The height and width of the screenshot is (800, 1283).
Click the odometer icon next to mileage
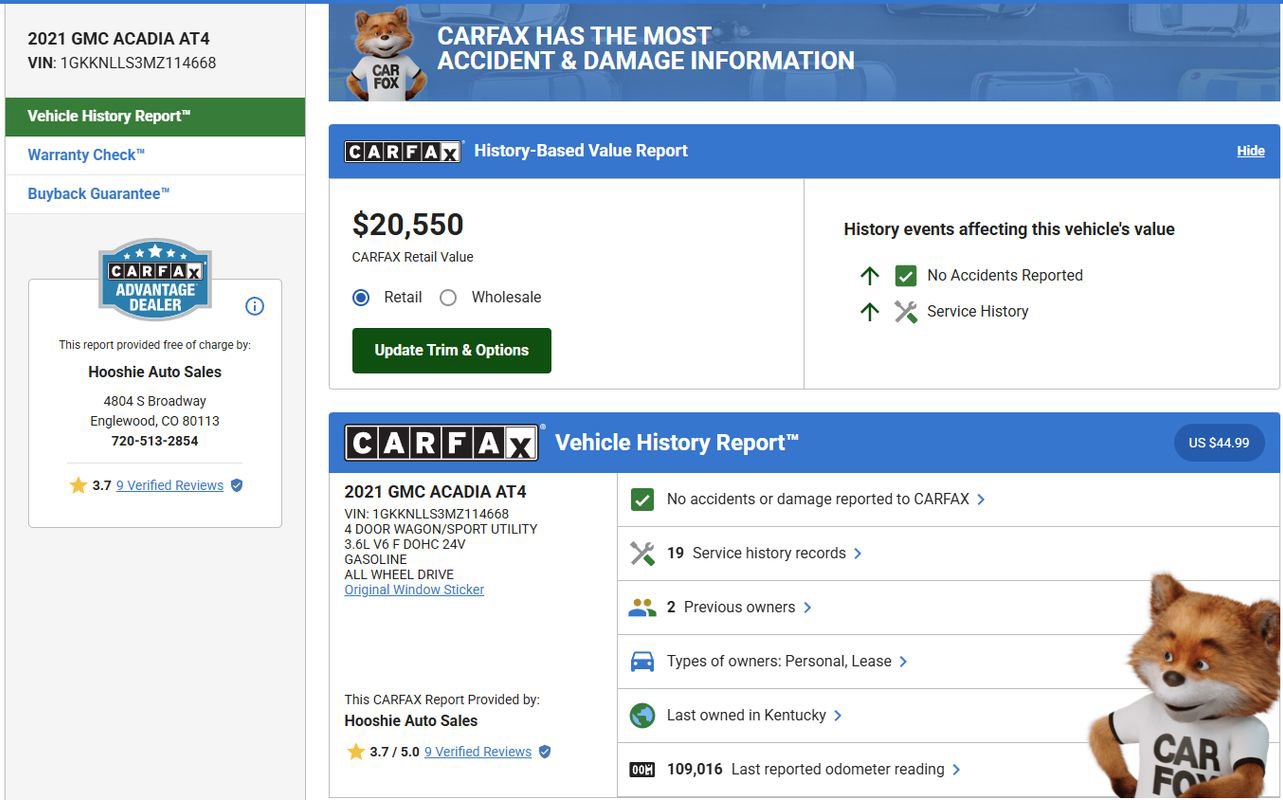tap(641, 768)
